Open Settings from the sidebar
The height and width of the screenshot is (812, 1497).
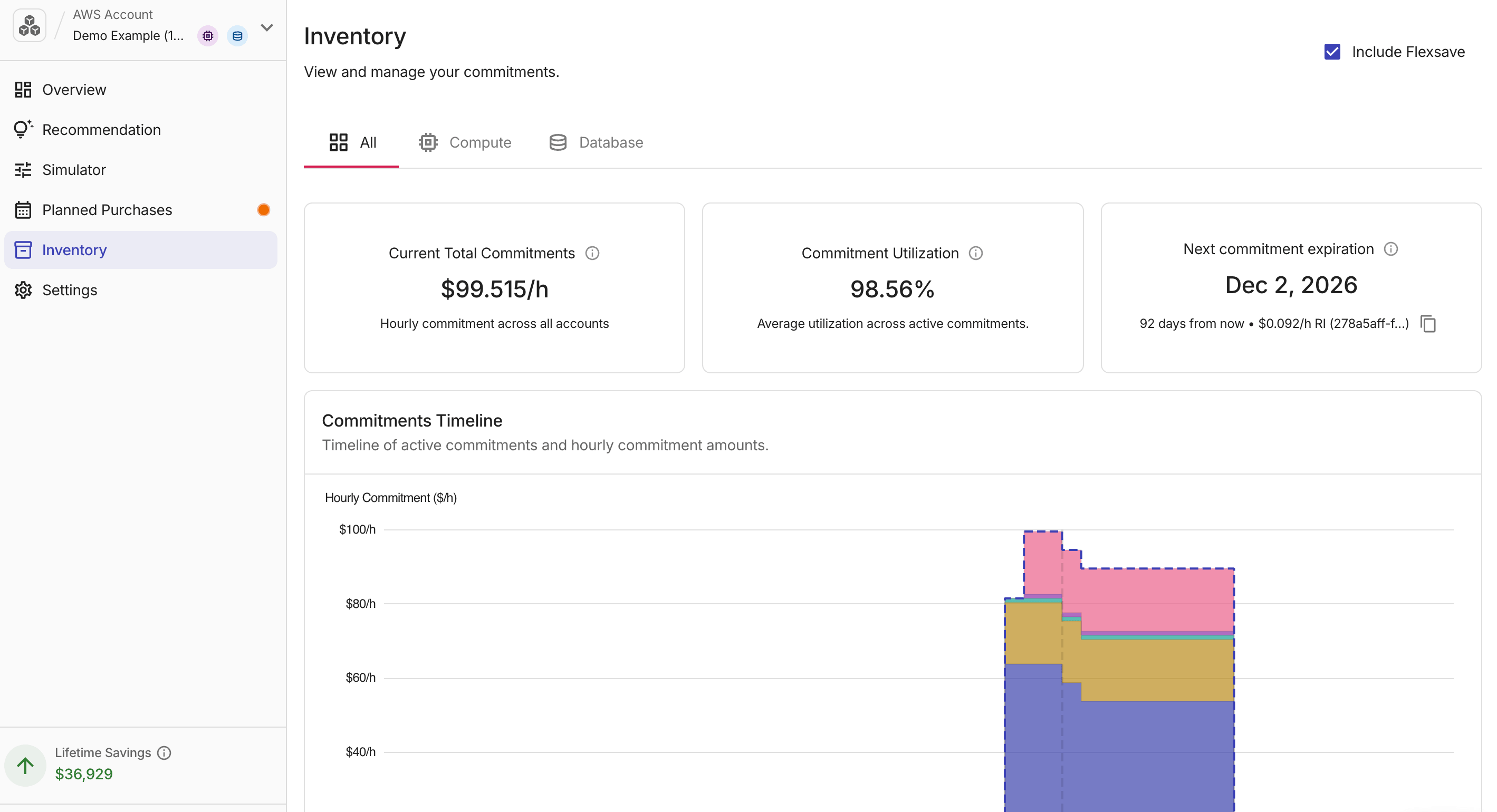141,290
